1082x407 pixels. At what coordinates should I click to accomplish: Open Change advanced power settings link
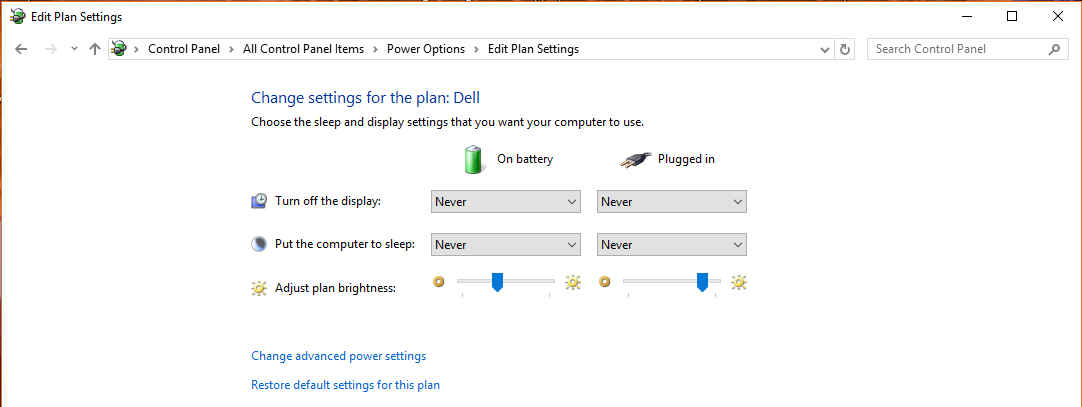click(x=339, y=356)
